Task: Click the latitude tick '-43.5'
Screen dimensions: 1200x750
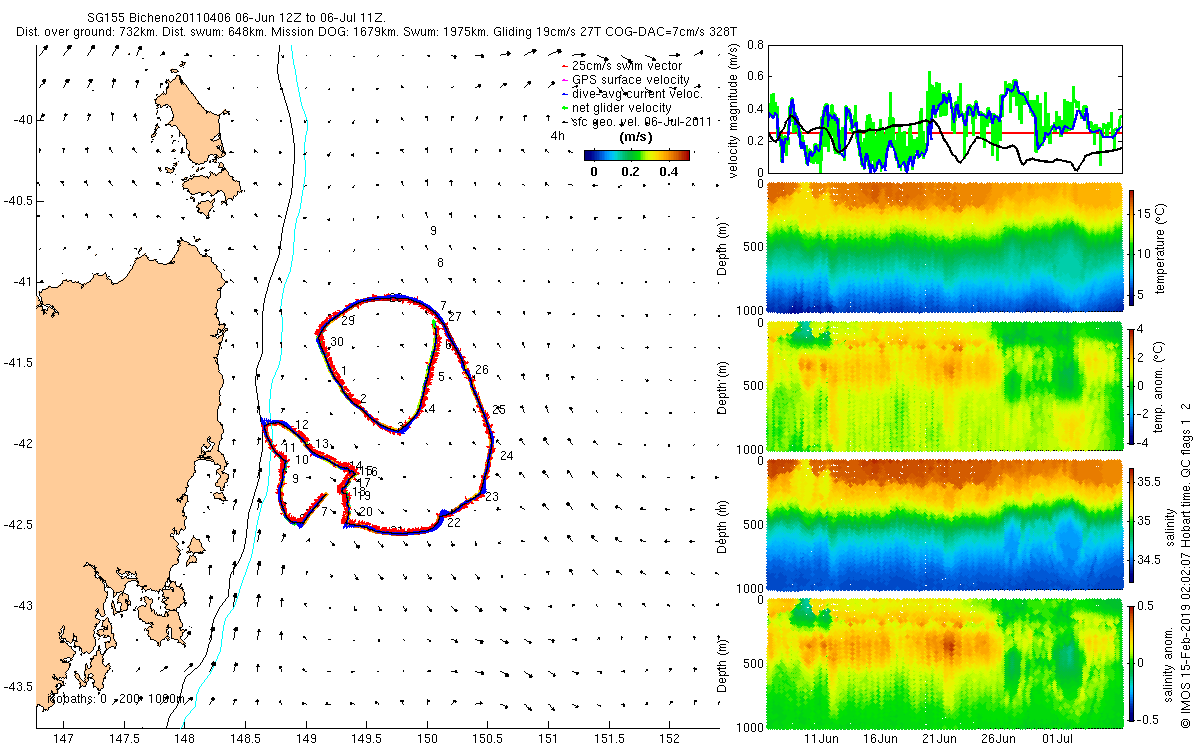Action: 18,687
